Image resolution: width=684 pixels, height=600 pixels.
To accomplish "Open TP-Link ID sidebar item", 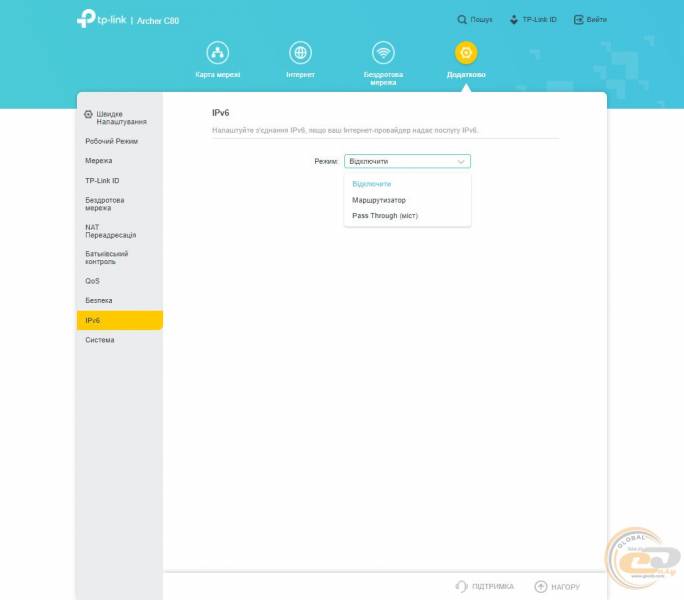I will [120, 181].
